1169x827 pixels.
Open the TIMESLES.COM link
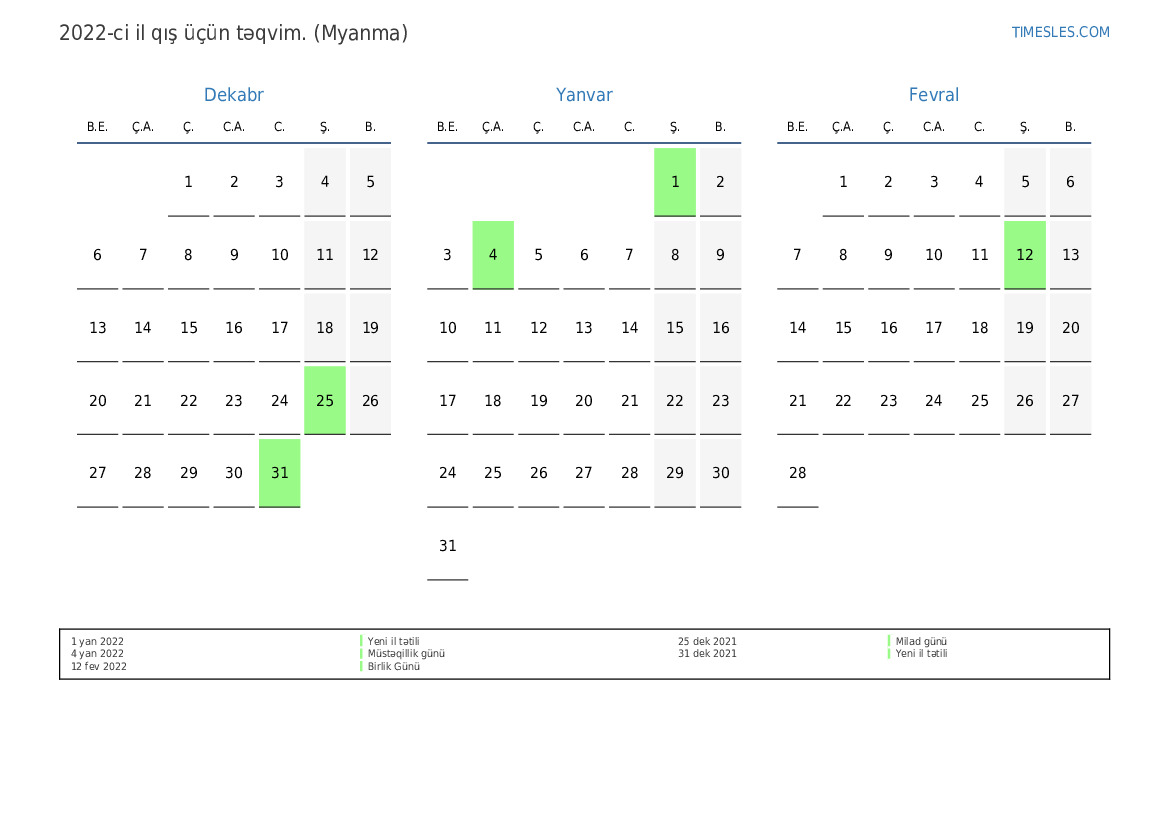1060,32
